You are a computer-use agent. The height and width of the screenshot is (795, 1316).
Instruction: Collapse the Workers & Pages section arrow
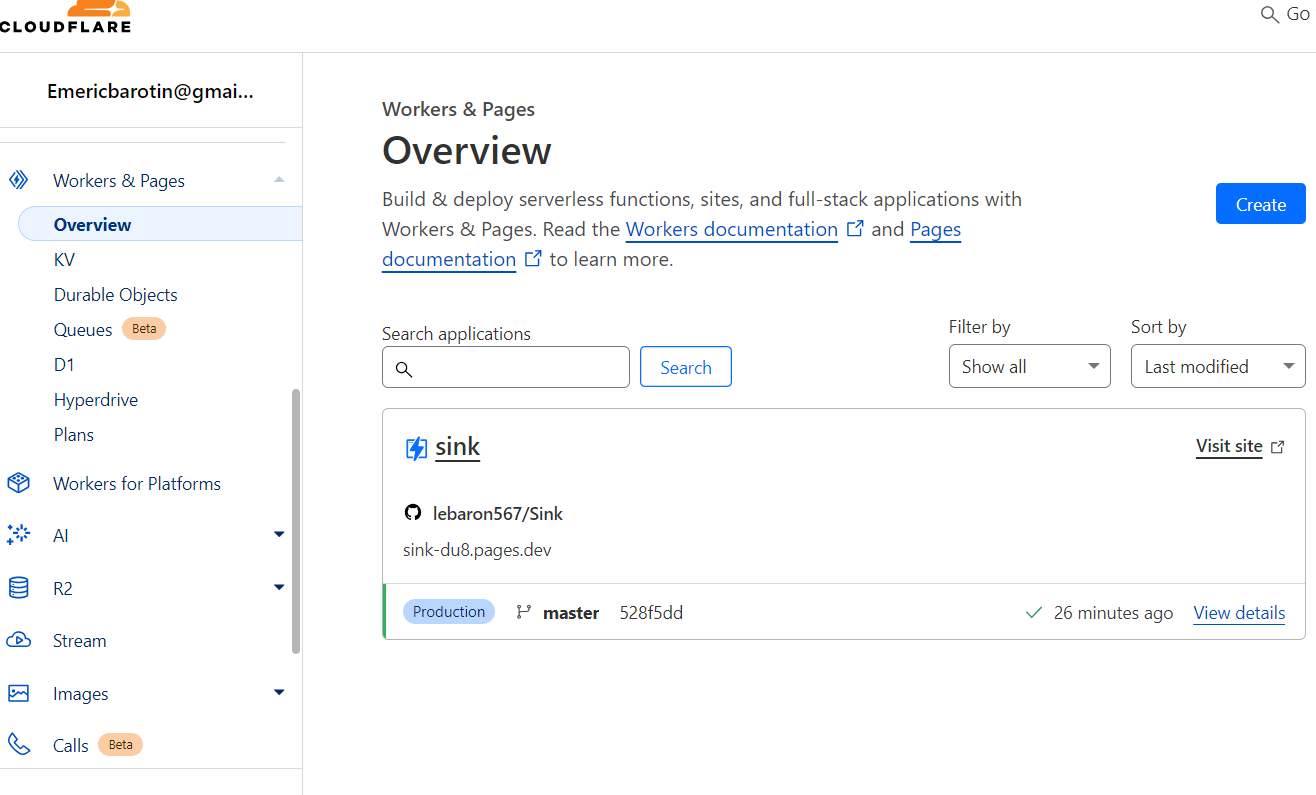[279, 180]
